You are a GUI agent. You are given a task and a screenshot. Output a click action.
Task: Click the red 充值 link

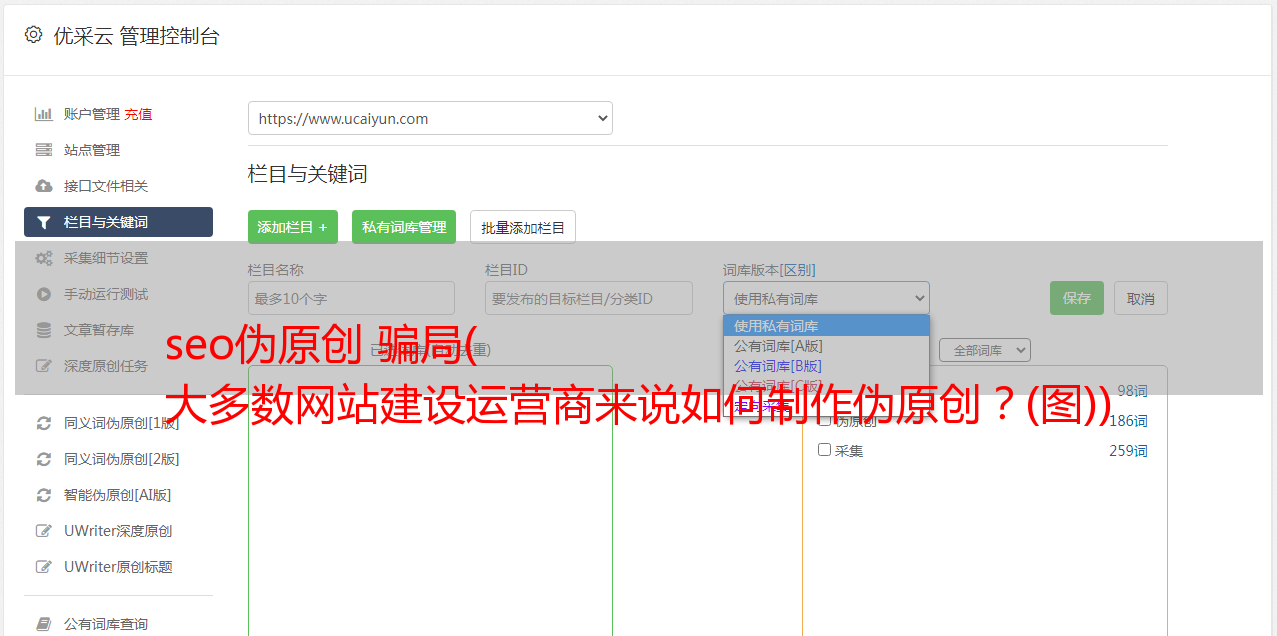coord(138,114)
